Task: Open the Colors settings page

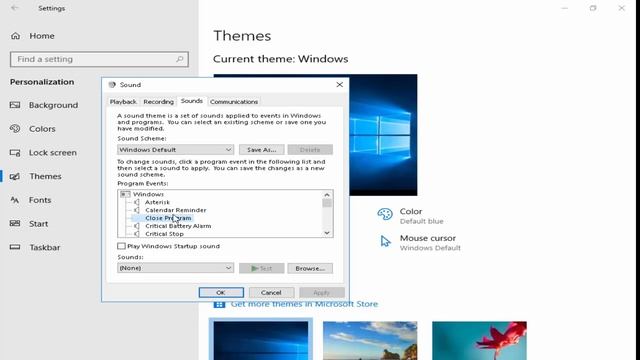Action: tap(42, 129)
